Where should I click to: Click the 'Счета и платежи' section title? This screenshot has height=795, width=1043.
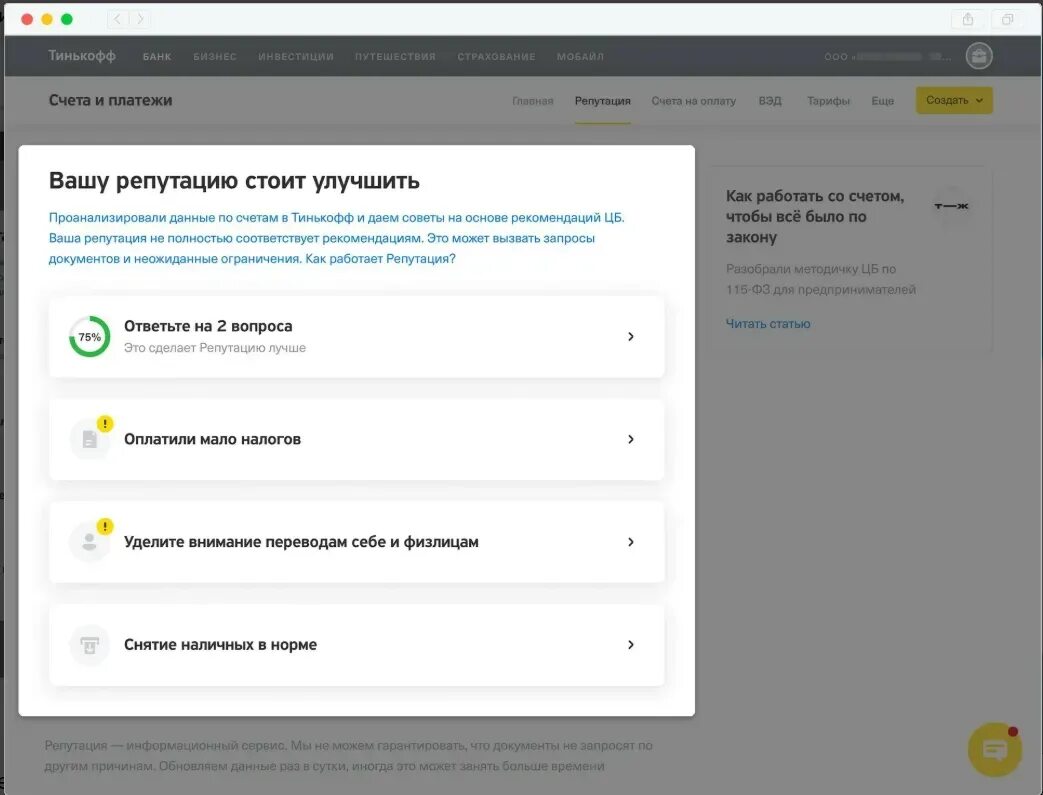(110, 100)
